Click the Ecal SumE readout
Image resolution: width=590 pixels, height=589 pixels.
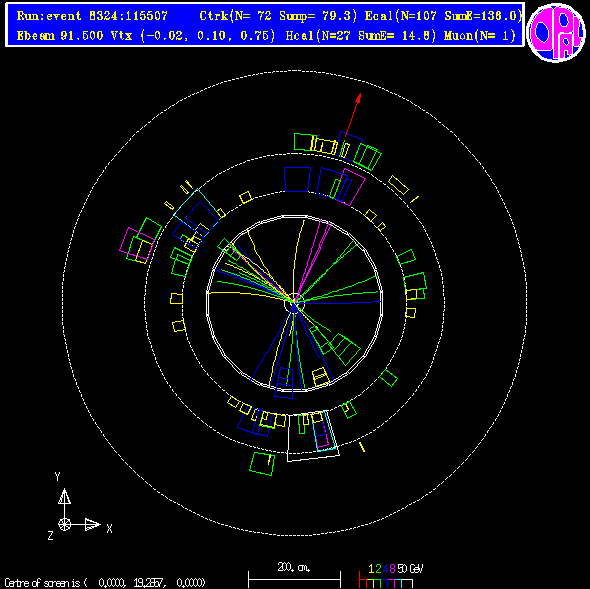pos(483,16)
